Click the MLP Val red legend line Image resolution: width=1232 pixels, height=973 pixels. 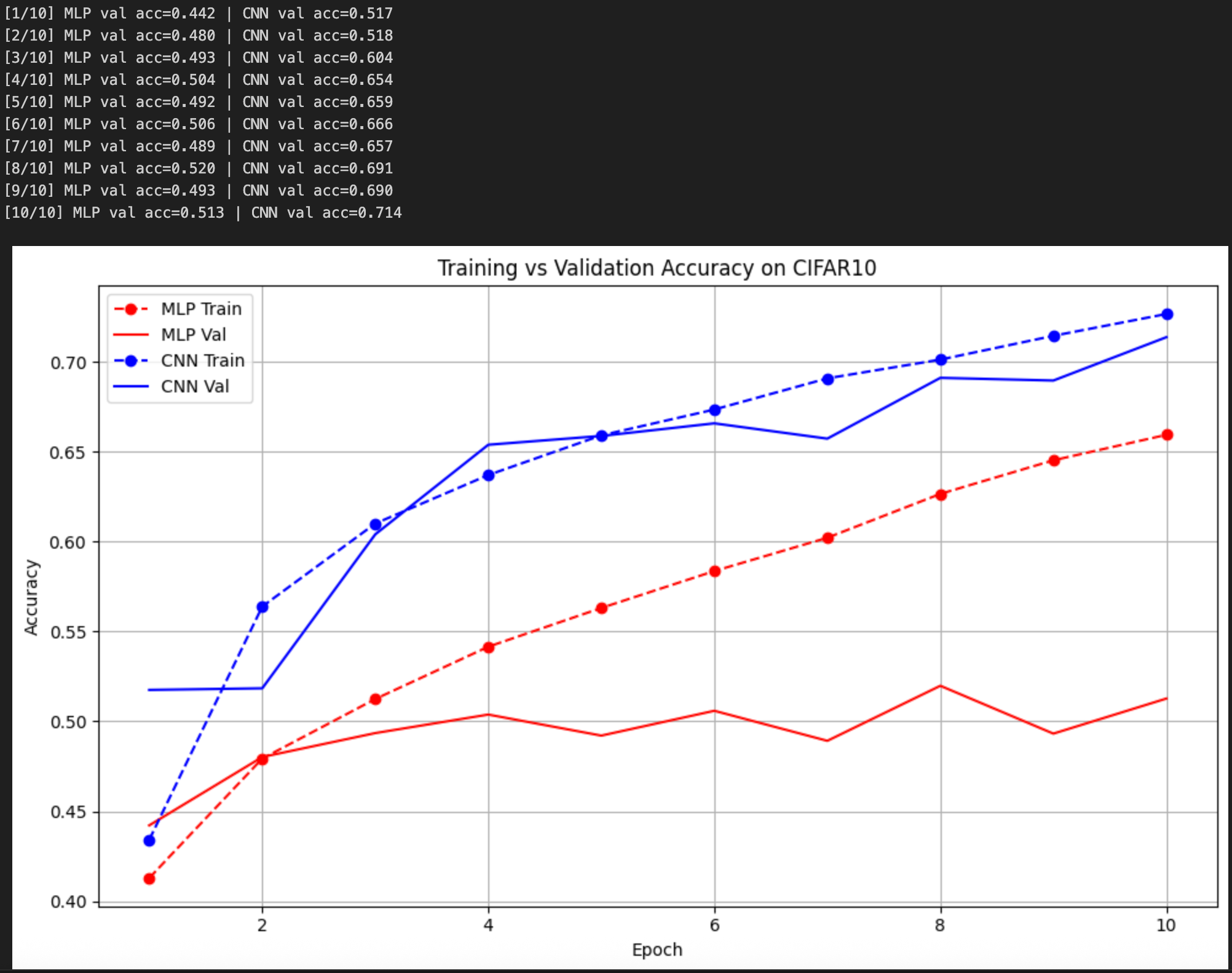[x=131, y=335]
